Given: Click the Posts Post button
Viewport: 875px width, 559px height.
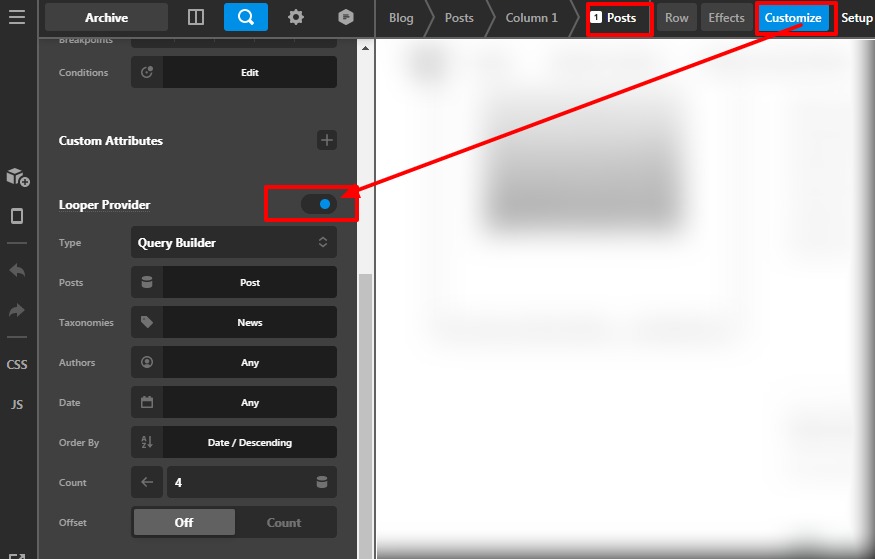Looking at the screenshot, I should click(x=249, y=282).
